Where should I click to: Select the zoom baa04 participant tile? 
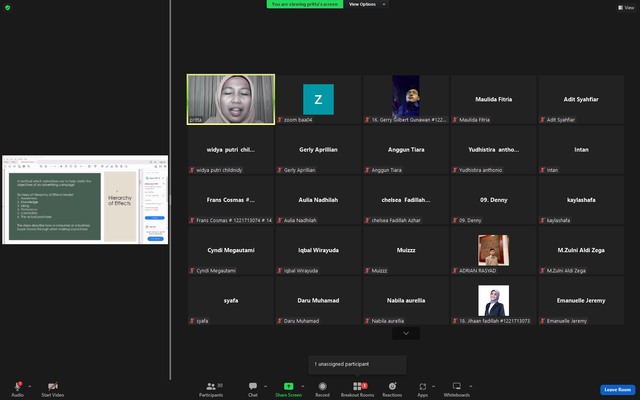[x=318, y=99]
